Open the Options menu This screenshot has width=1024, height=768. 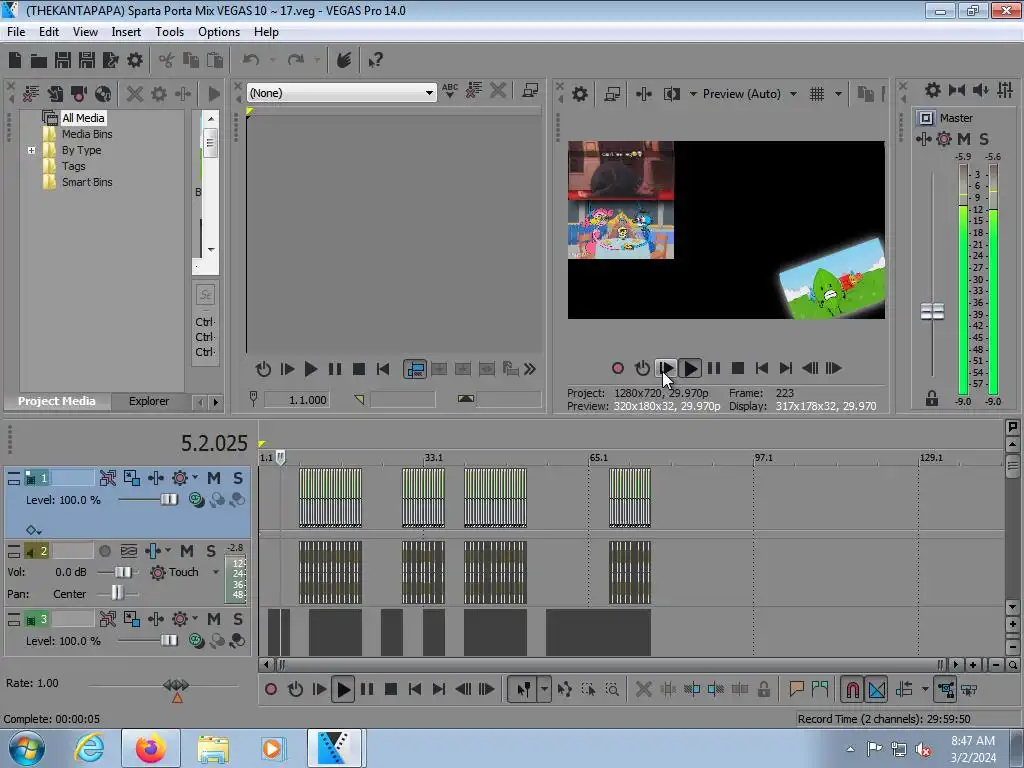(219, 32)
